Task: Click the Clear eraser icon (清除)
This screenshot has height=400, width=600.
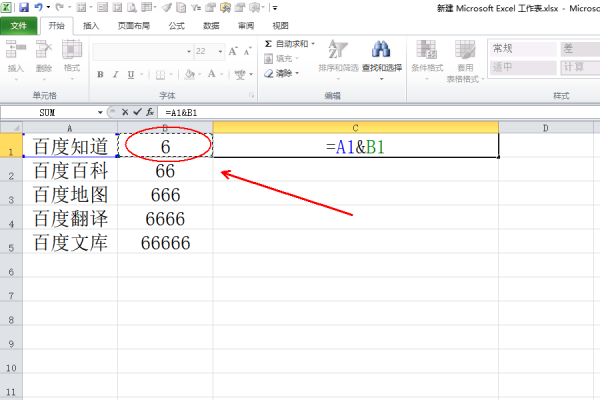Action: pos(269,73)
